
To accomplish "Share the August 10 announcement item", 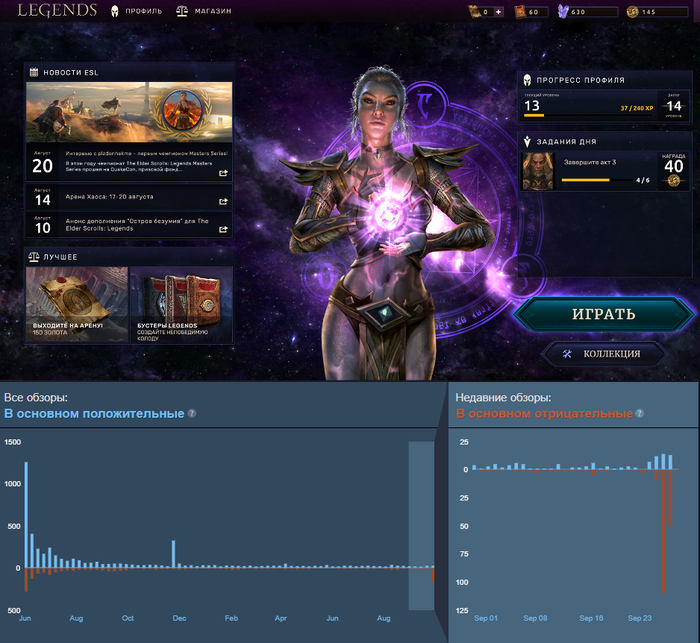I will tap(223, 226).
